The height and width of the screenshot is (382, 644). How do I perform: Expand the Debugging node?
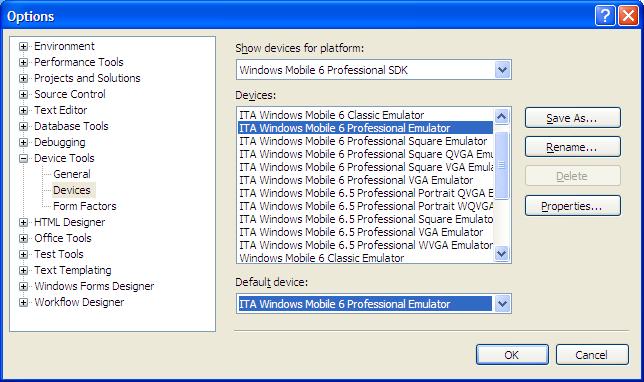23,143
